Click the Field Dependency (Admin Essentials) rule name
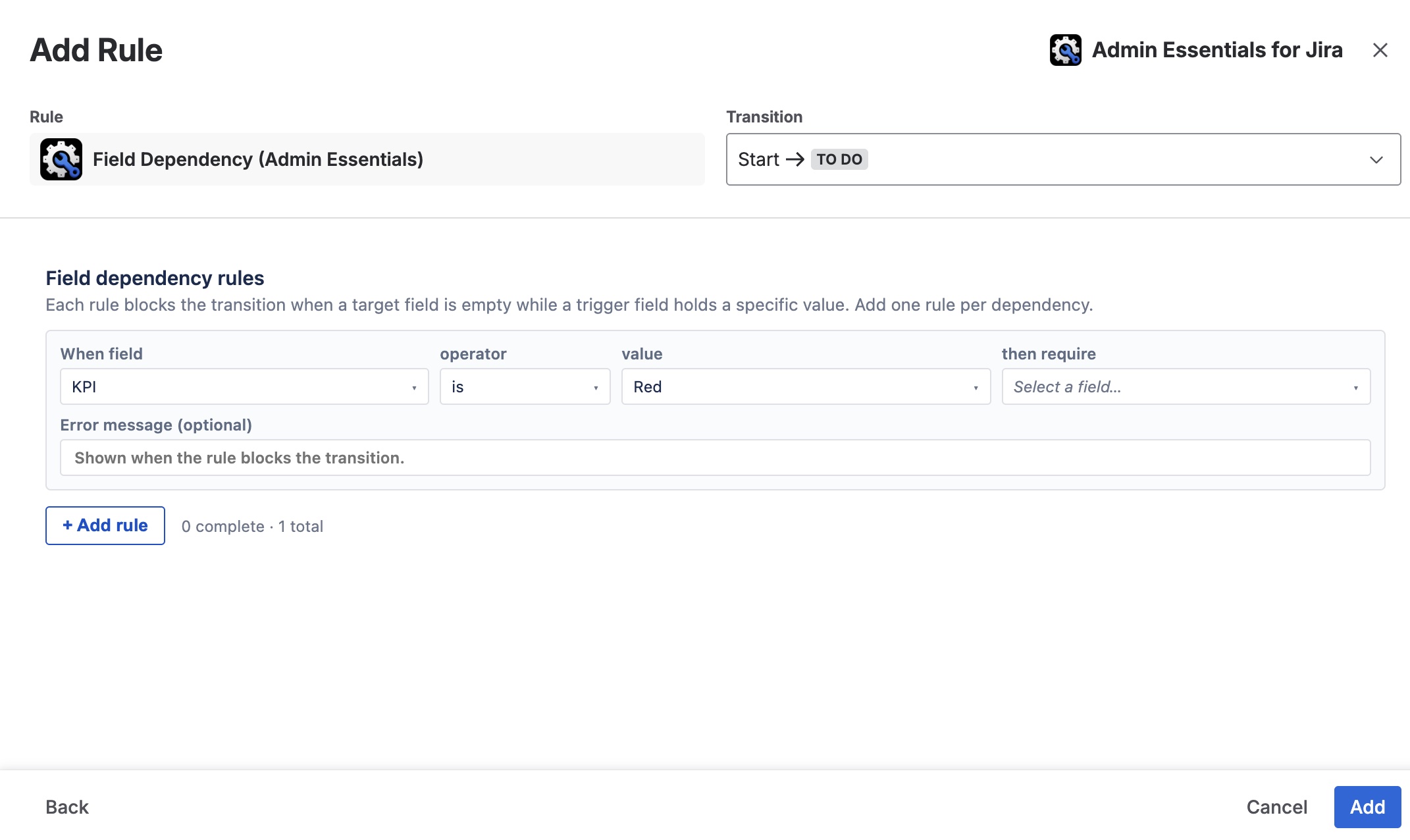This screenshot has height=840, width=1410. coord(258,159)
